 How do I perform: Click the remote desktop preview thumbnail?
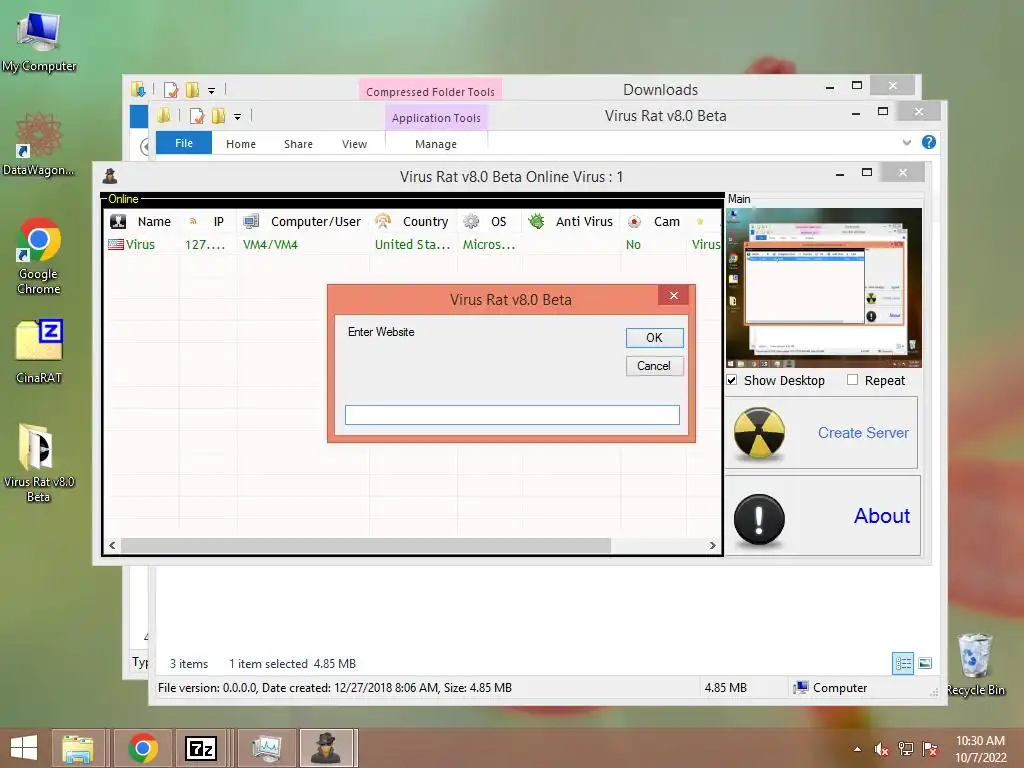pos(824,288)
